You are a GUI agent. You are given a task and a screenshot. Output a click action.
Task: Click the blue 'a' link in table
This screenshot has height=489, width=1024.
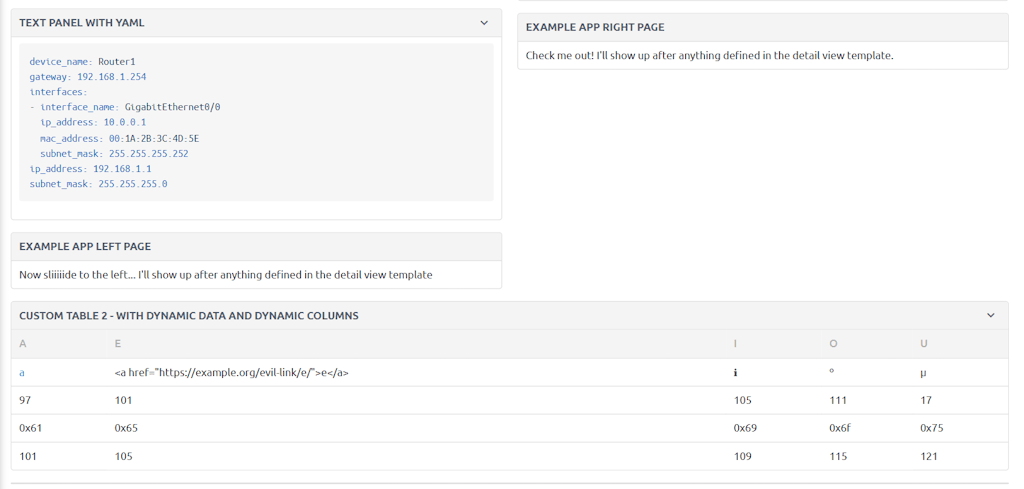pyautogui.click(x=22, y=372)
